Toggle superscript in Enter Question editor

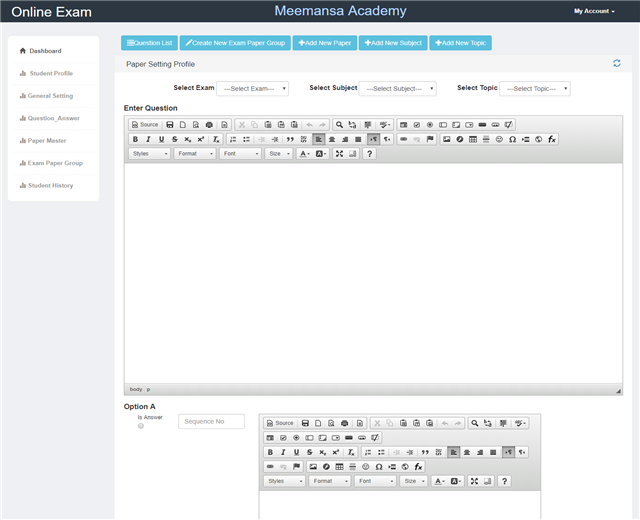(x=201, y=139)
